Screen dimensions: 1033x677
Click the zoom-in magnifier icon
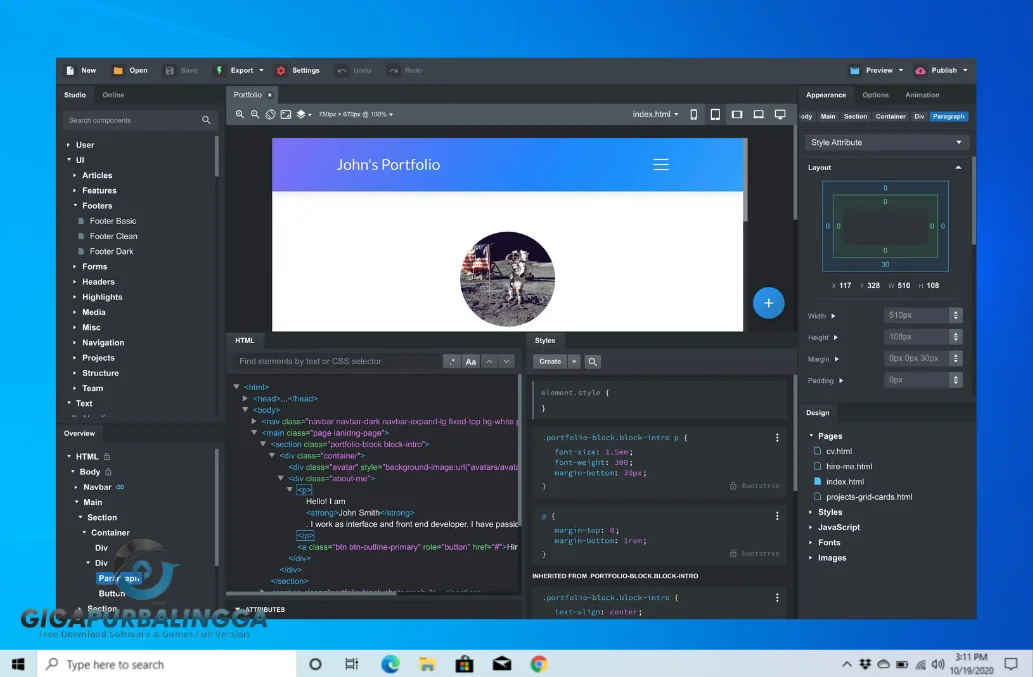pos(239,114)
